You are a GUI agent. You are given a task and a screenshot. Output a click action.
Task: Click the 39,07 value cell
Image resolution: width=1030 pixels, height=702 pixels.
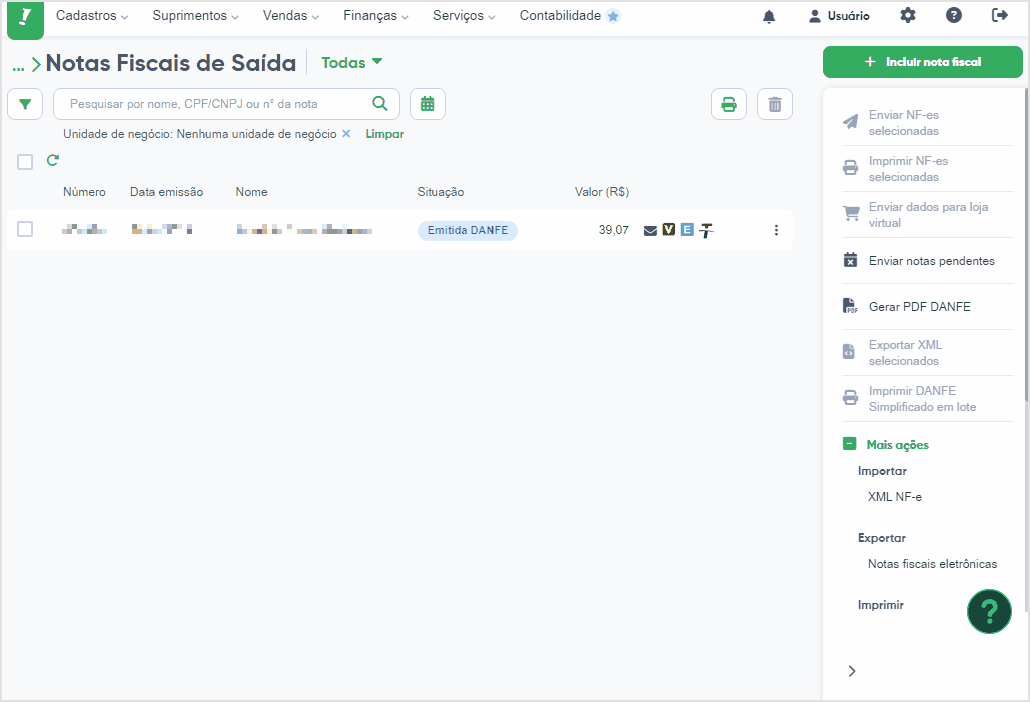coord(613,230)
